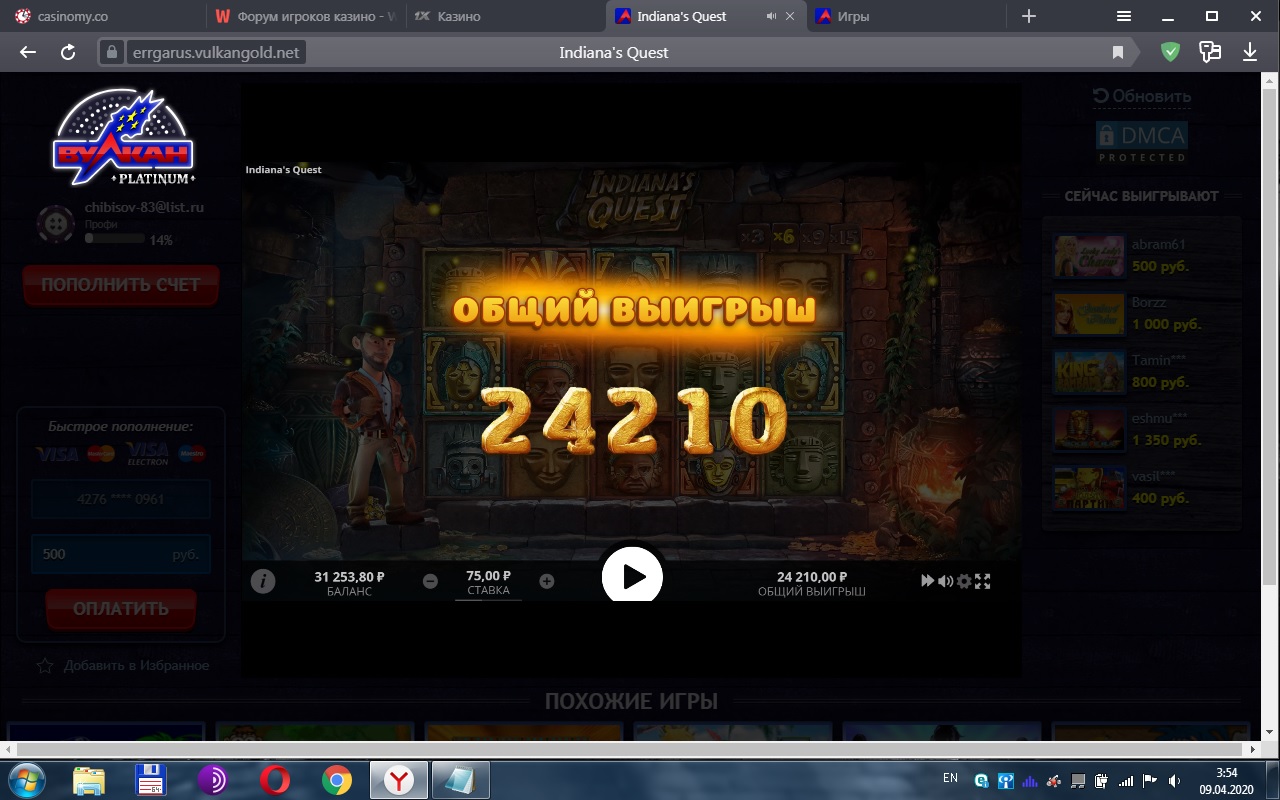Open File Explorer from the taskbar

89,780
